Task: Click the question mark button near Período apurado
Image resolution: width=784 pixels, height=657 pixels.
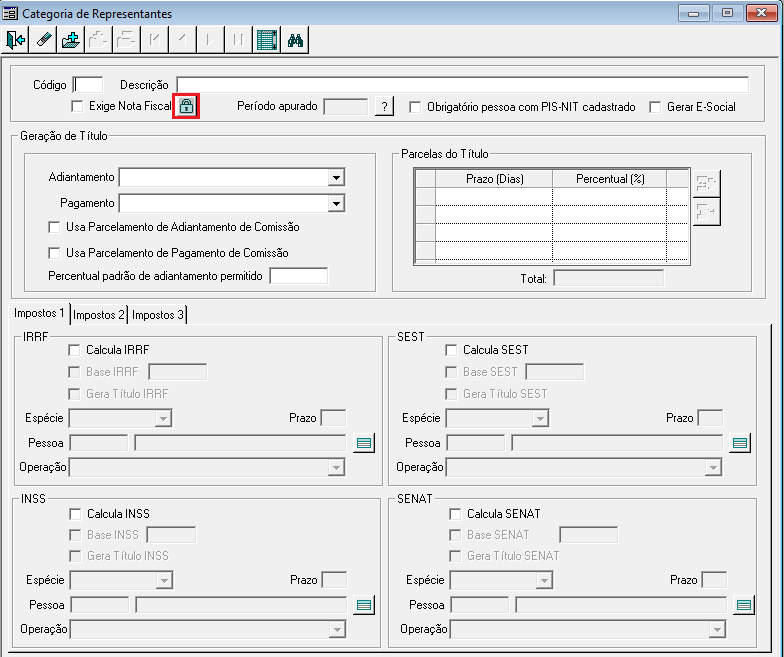Action: pyautogui.click(x=384, y=106)
